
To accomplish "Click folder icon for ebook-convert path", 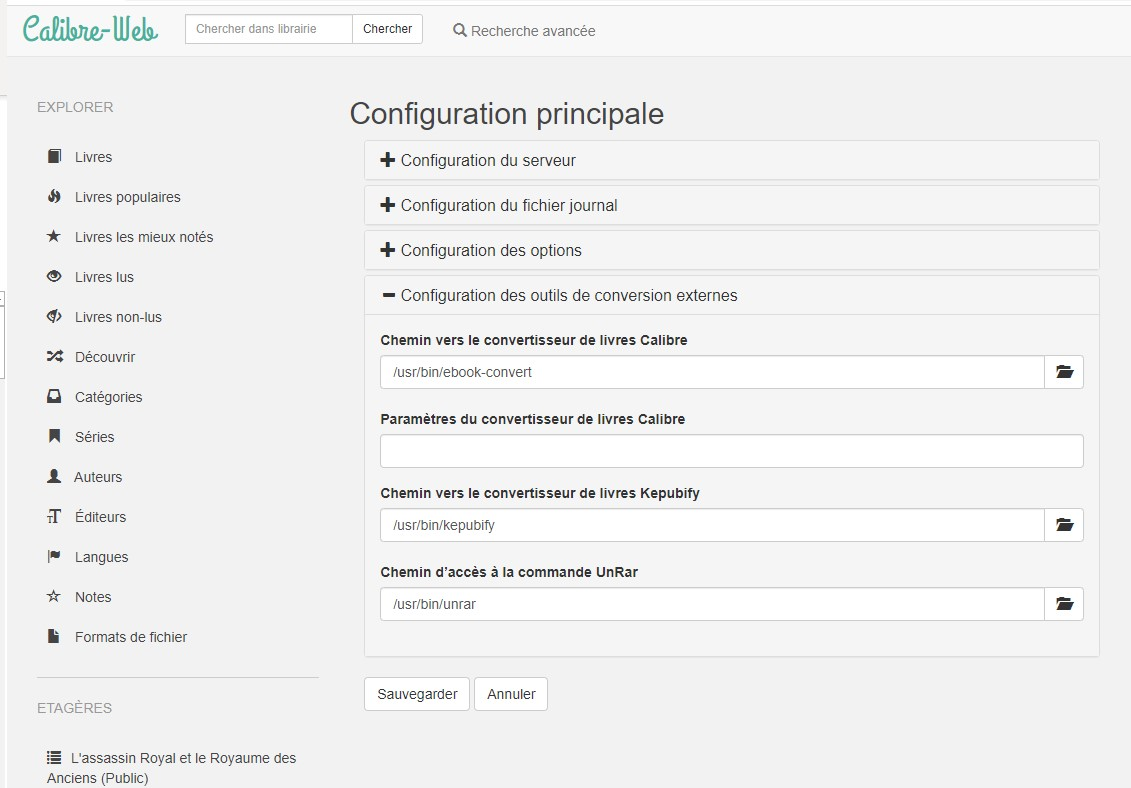I will [x=1064, y=372].
